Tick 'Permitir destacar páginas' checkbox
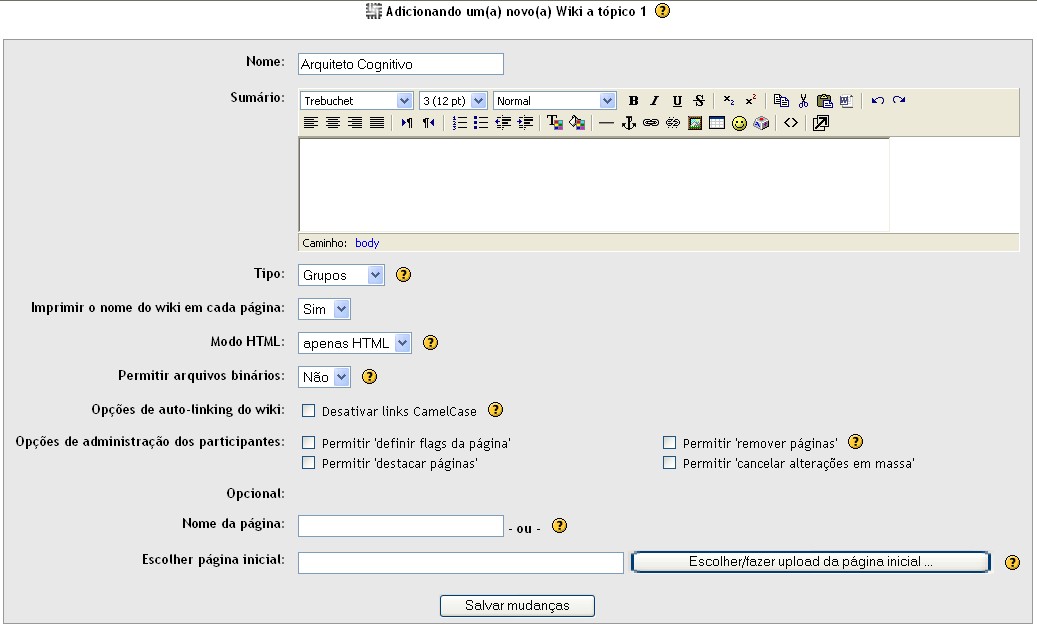 point(309,463)
